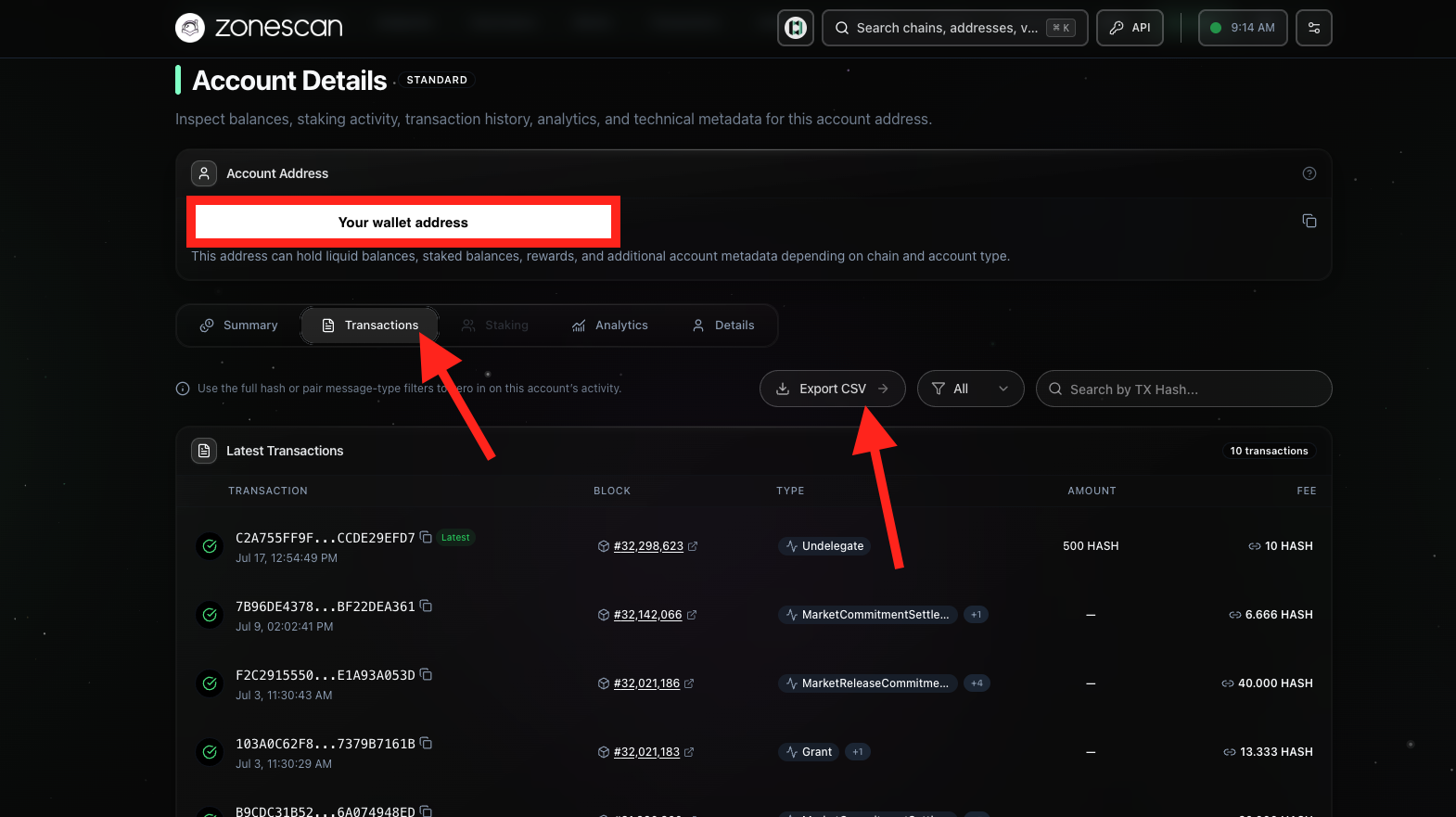1456x817 pixels.
Task: Open external link icon for block #32,298,623
Action: [693, 546]
